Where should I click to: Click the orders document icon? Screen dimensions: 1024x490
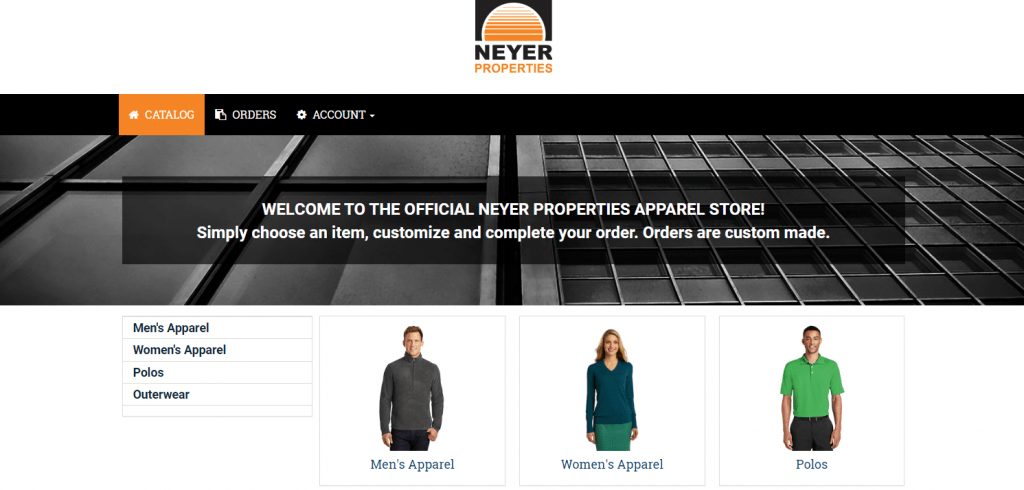(221, 115)
